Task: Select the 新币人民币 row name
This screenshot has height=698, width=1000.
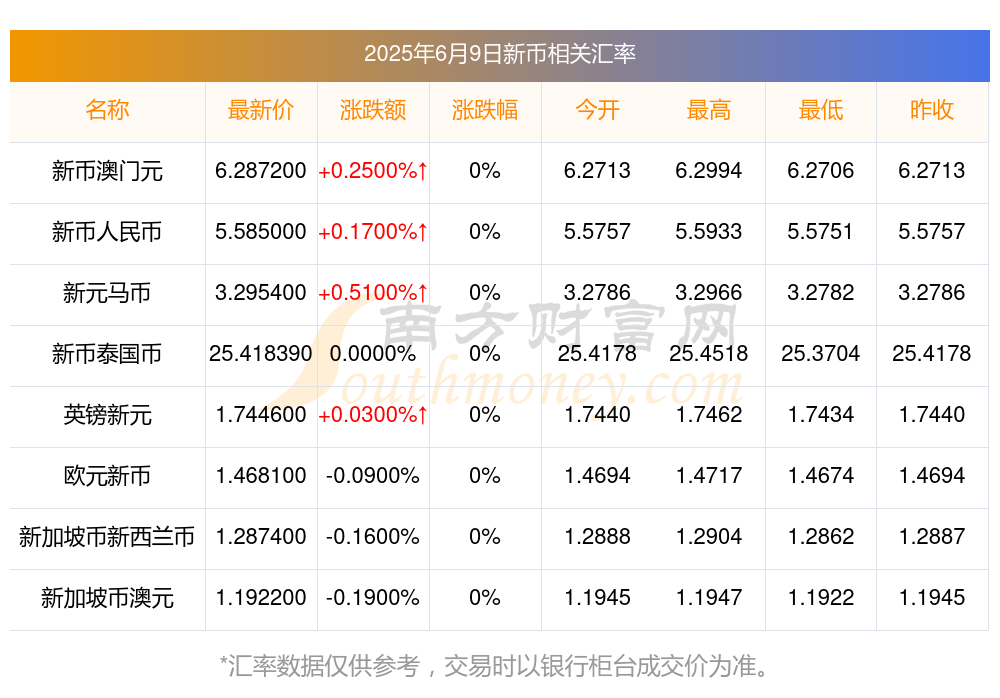Action: pyautogui.click(x=107, y=232)
